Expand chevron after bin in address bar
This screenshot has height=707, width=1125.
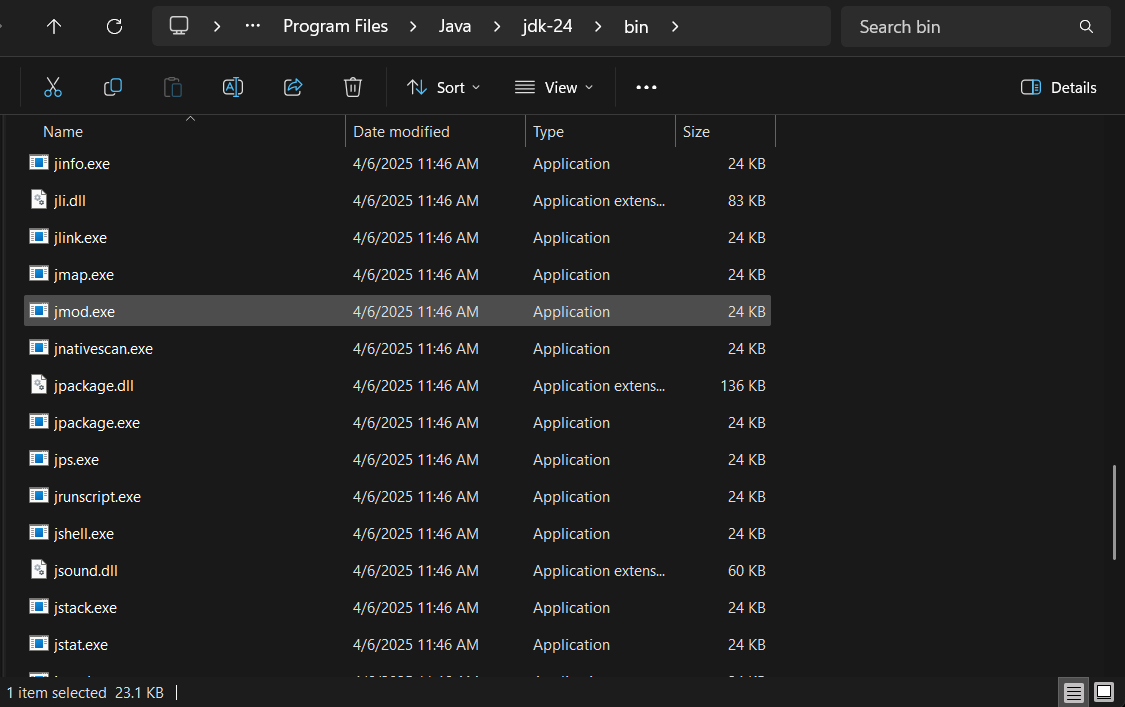coord(675,27)
